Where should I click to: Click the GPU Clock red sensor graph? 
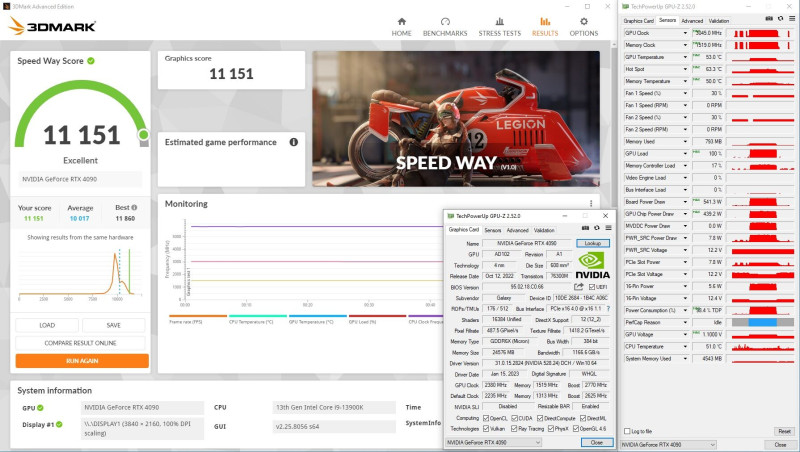pos(763,33)
